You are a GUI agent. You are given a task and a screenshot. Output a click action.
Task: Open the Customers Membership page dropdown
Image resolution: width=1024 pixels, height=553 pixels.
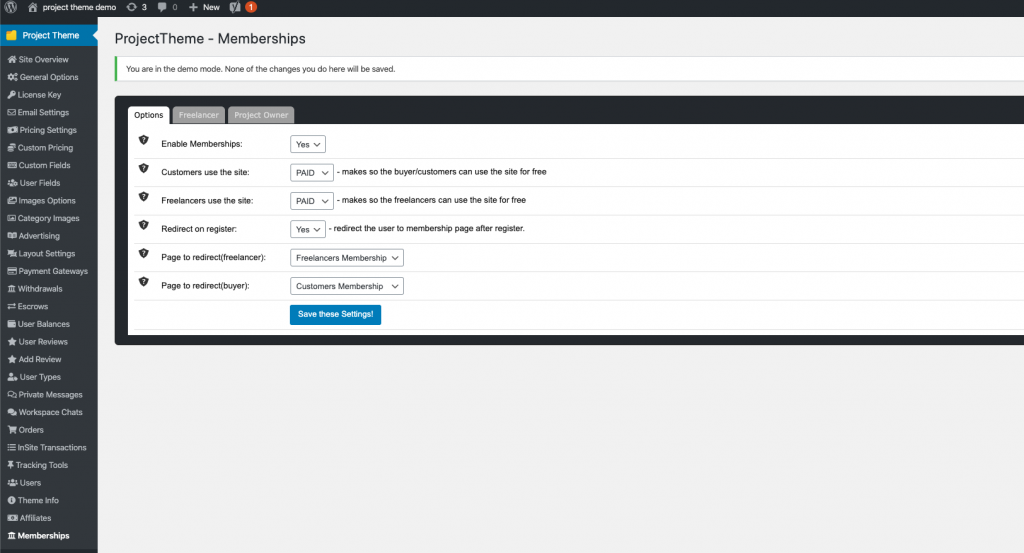(x=347, y=286)
